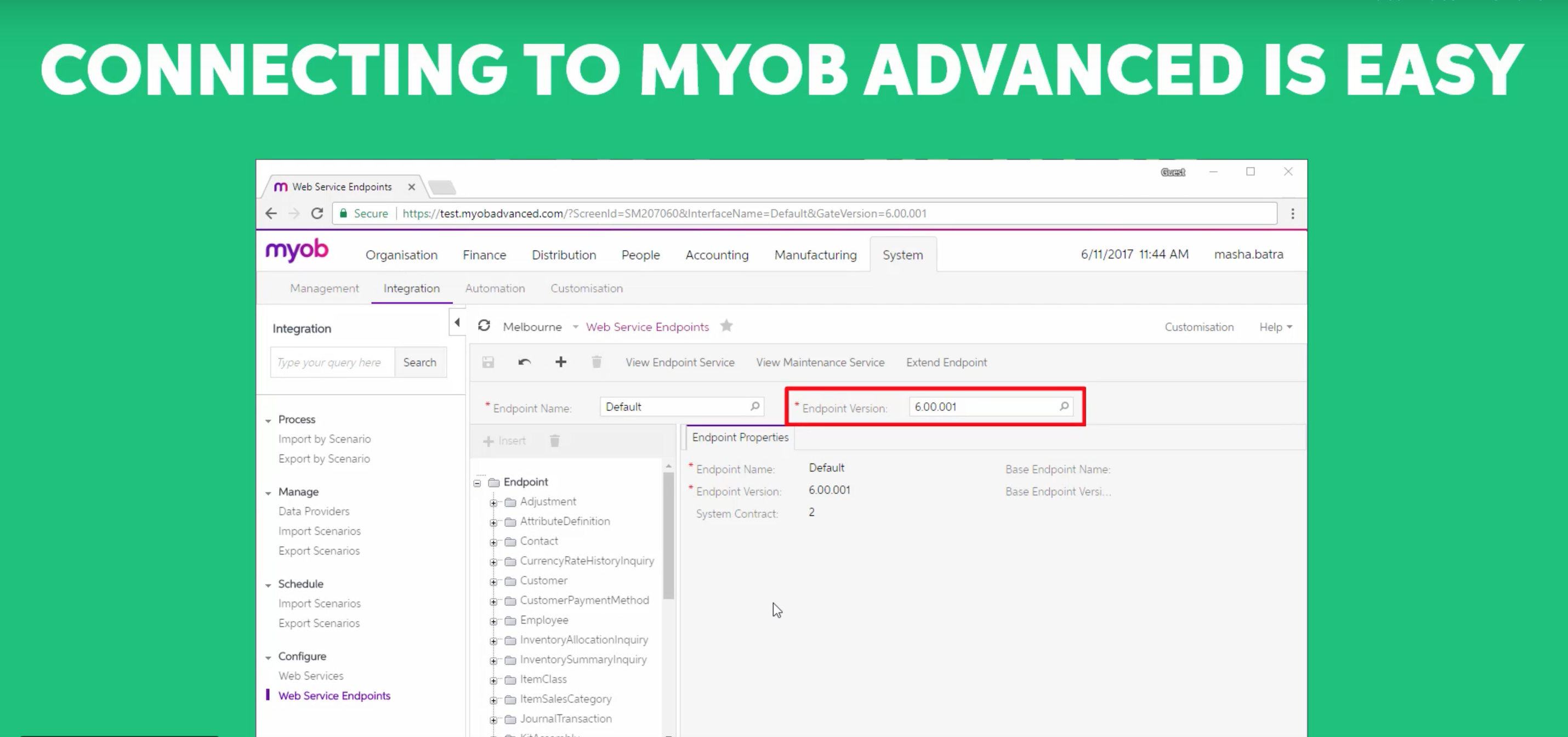
Task: Collapse the Schedule section
Action: (x=269, y=585)
